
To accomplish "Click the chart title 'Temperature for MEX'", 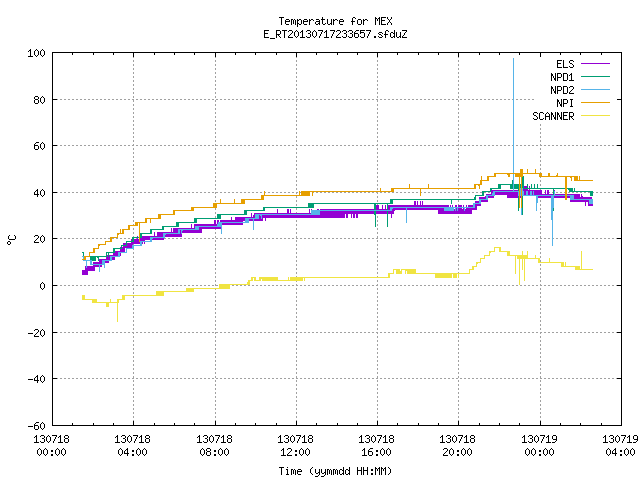I will point(335,21).
